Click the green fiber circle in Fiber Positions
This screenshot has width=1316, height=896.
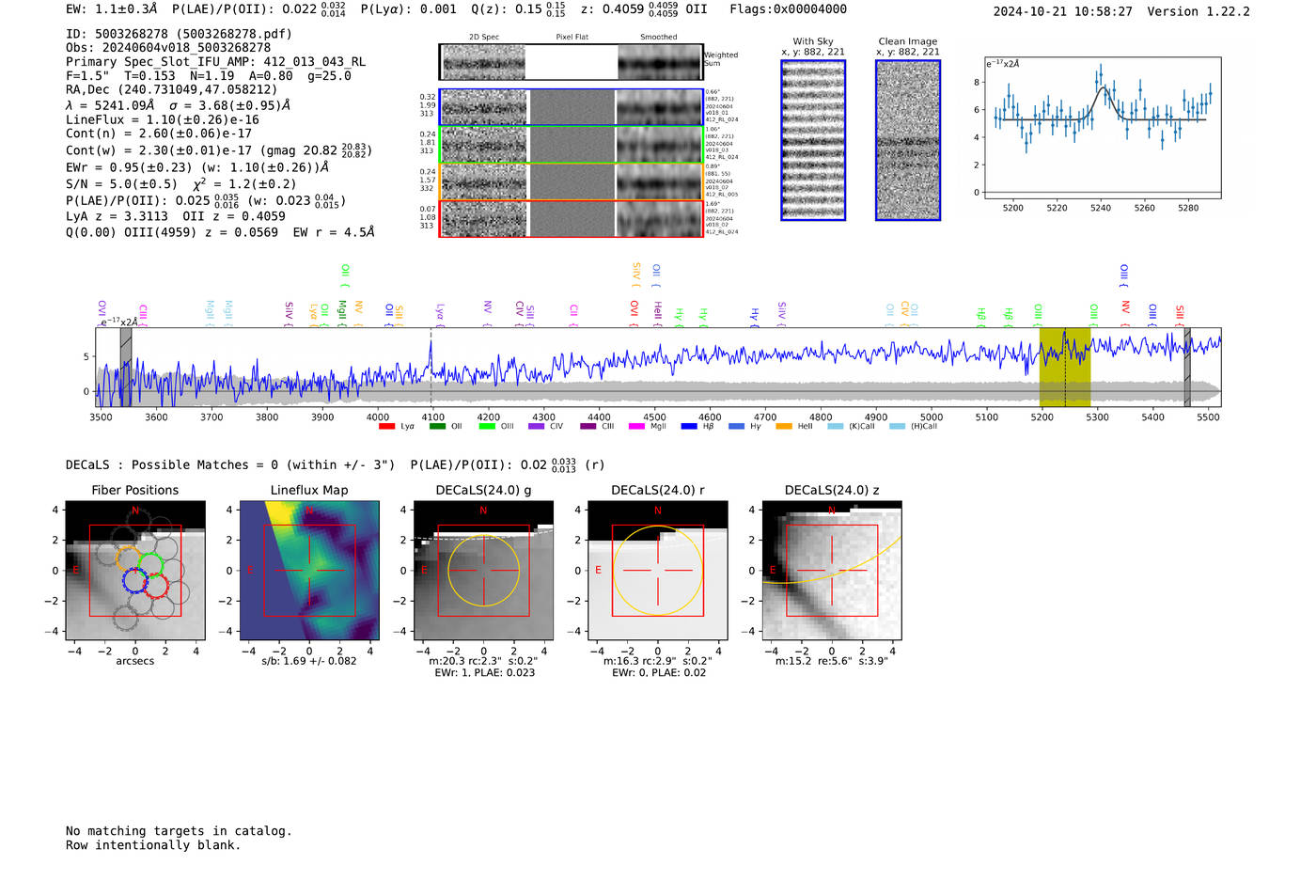150,565
